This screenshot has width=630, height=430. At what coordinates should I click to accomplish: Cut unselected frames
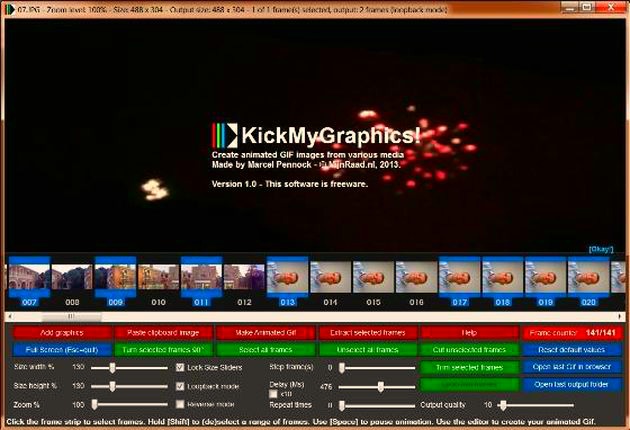pos(469,350)
